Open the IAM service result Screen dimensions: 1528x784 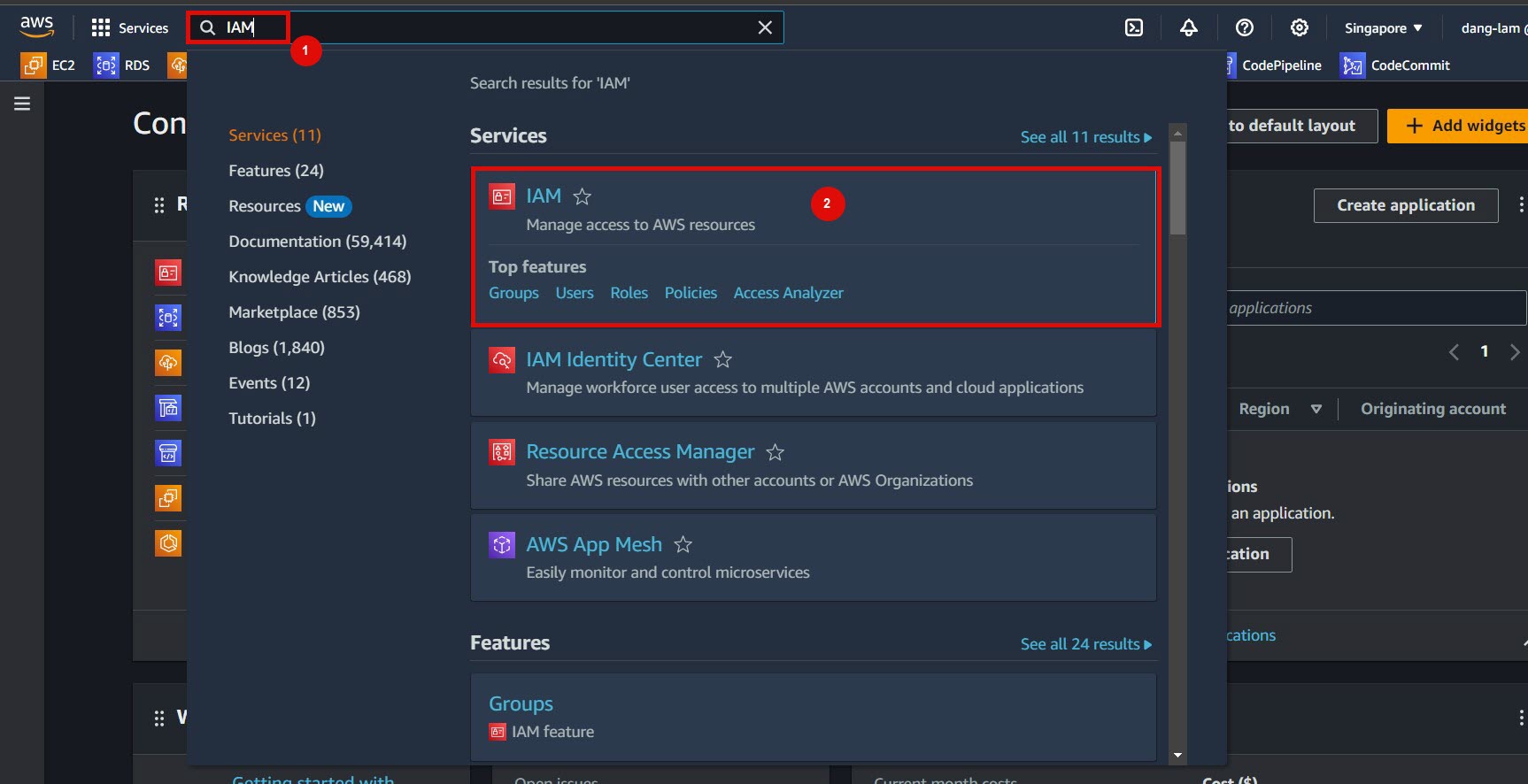tap(544, 196)
